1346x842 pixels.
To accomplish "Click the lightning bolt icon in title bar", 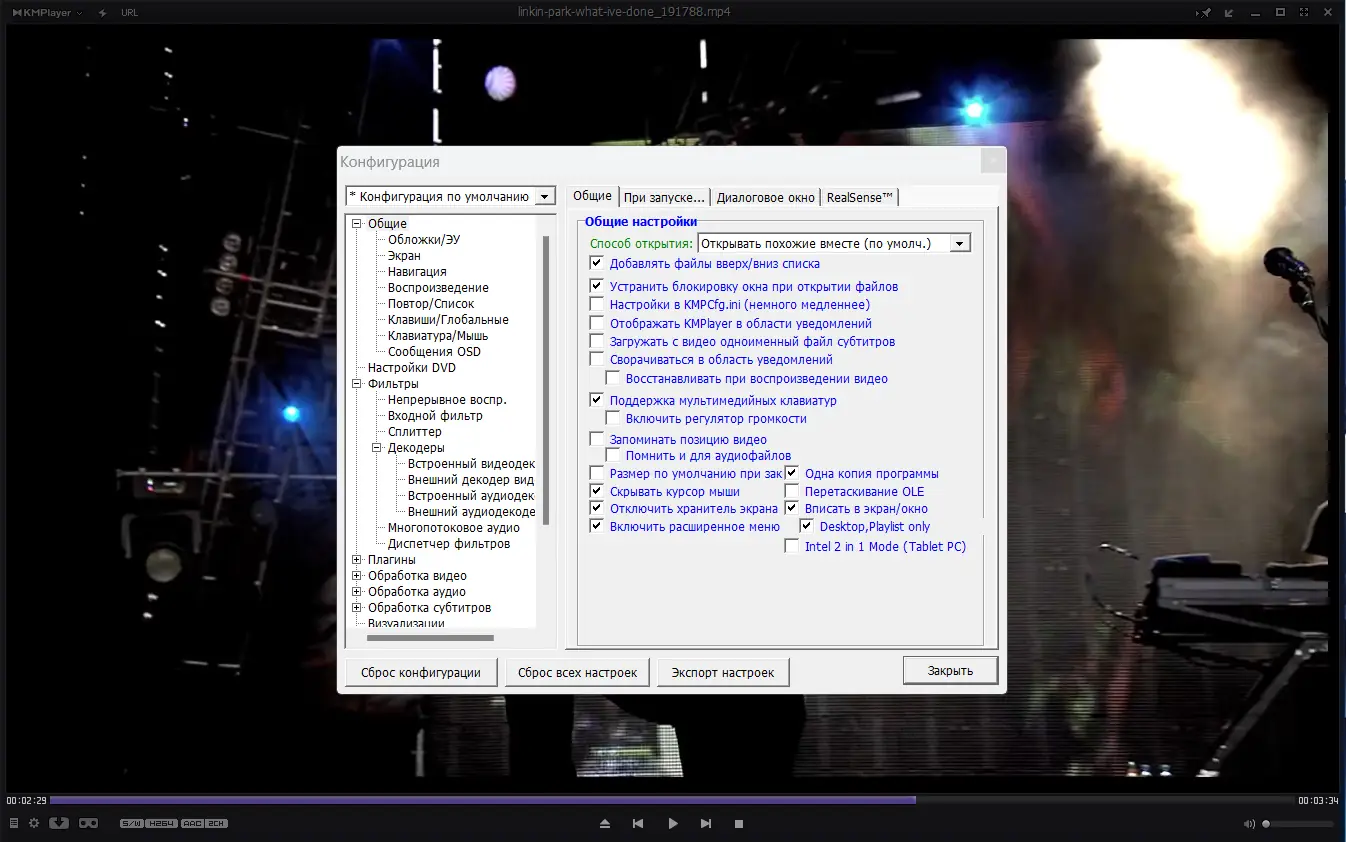I will click(x=103, y=13).
